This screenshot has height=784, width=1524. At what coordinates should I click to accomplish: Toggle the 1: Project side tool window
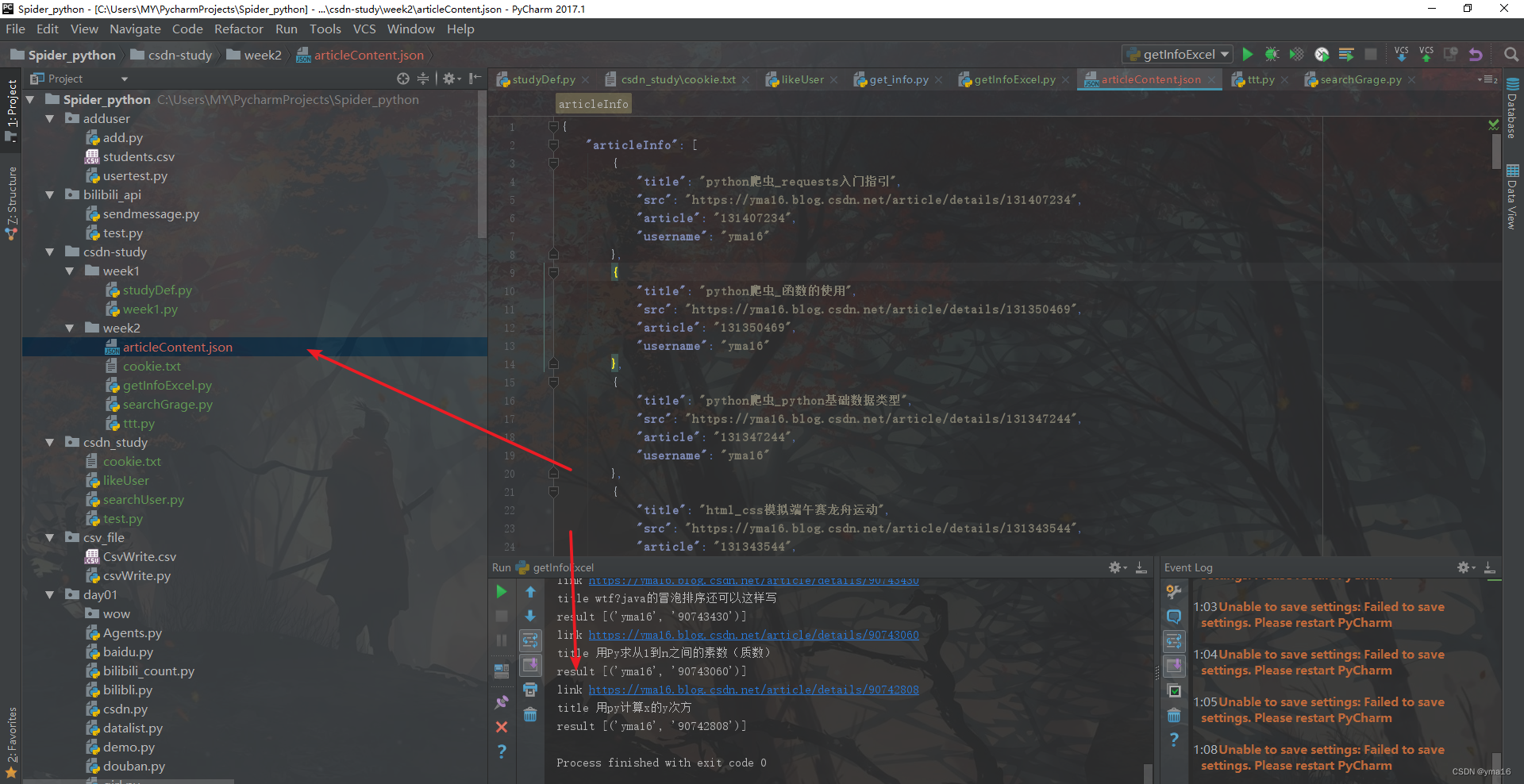click(x=11, y=110)
